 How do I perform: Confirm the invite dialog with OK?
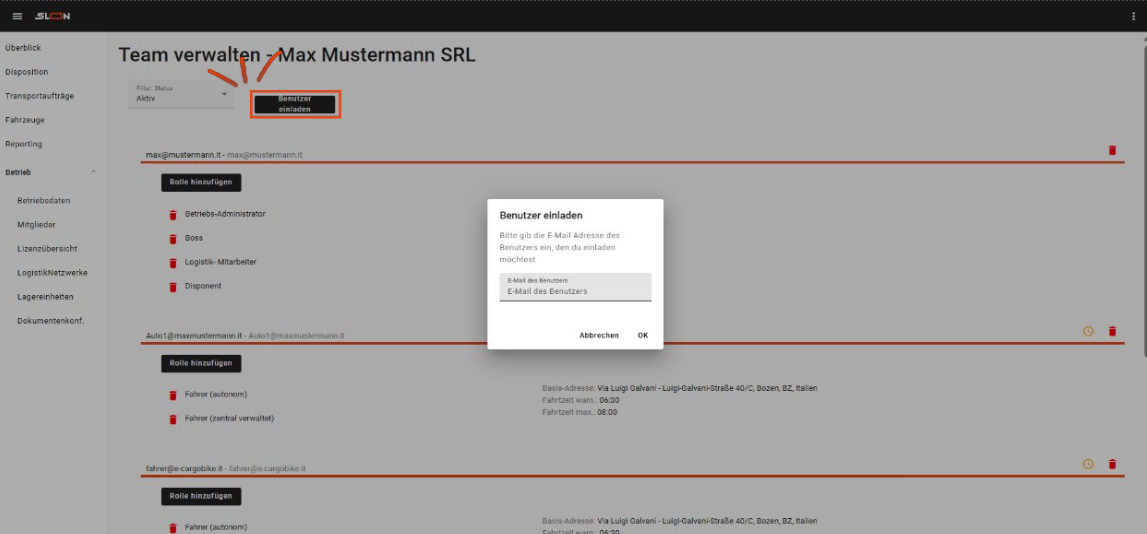642,335
